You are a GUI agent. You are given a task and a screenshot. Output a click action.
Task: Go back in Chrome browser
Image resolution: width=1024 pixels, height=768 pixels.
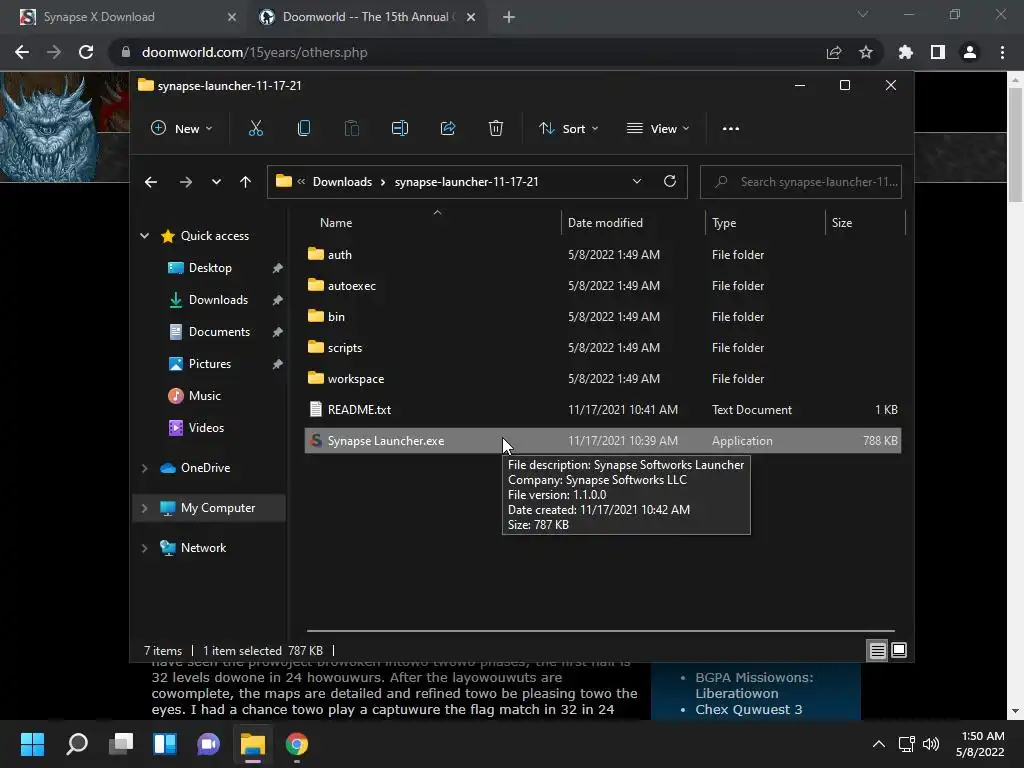22,52
